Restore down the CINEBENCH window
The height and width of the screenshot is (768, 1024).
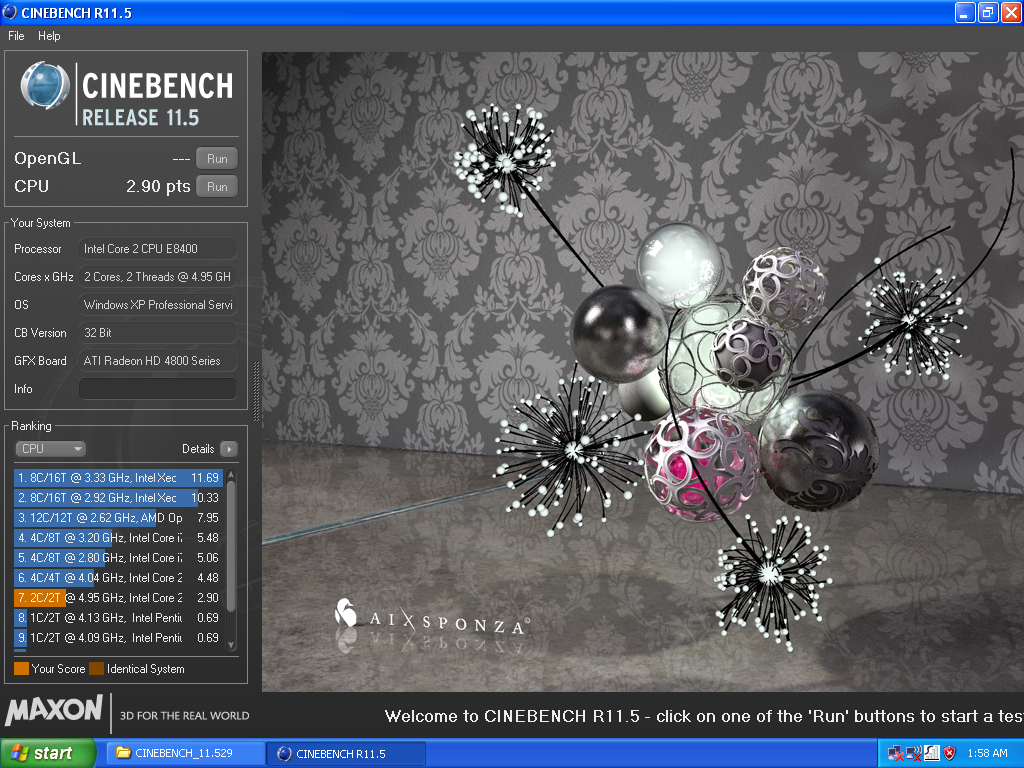988,12
